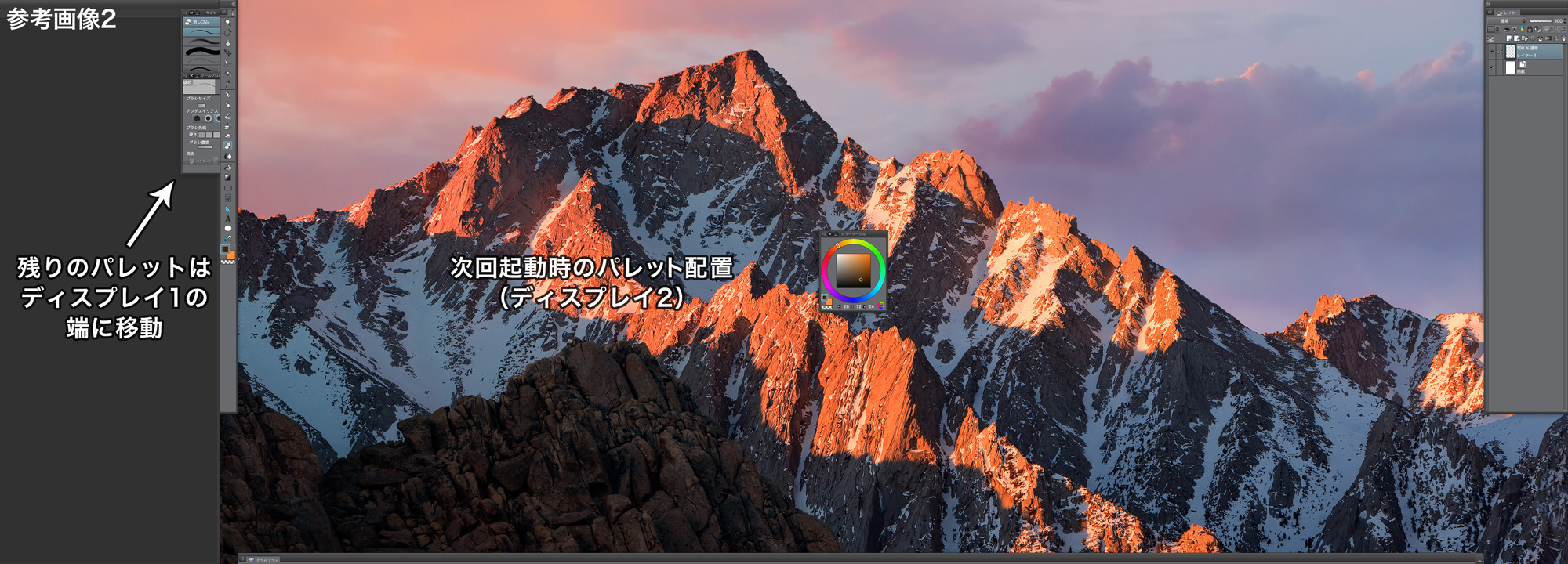The width and height of the screenshot is (1568, 564).
Task: Click the New raster layer icon
Action: coord(1509,38)
